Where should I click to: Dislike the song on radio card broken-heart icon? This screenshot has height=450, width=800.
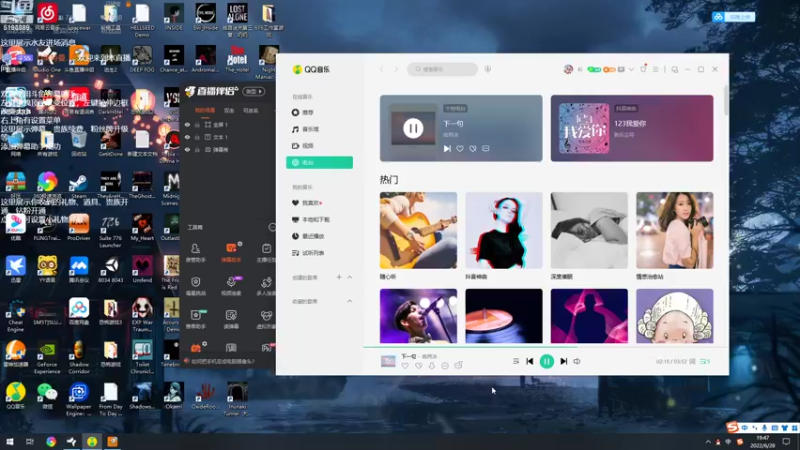pyautogui.click(x=473, y=148)
